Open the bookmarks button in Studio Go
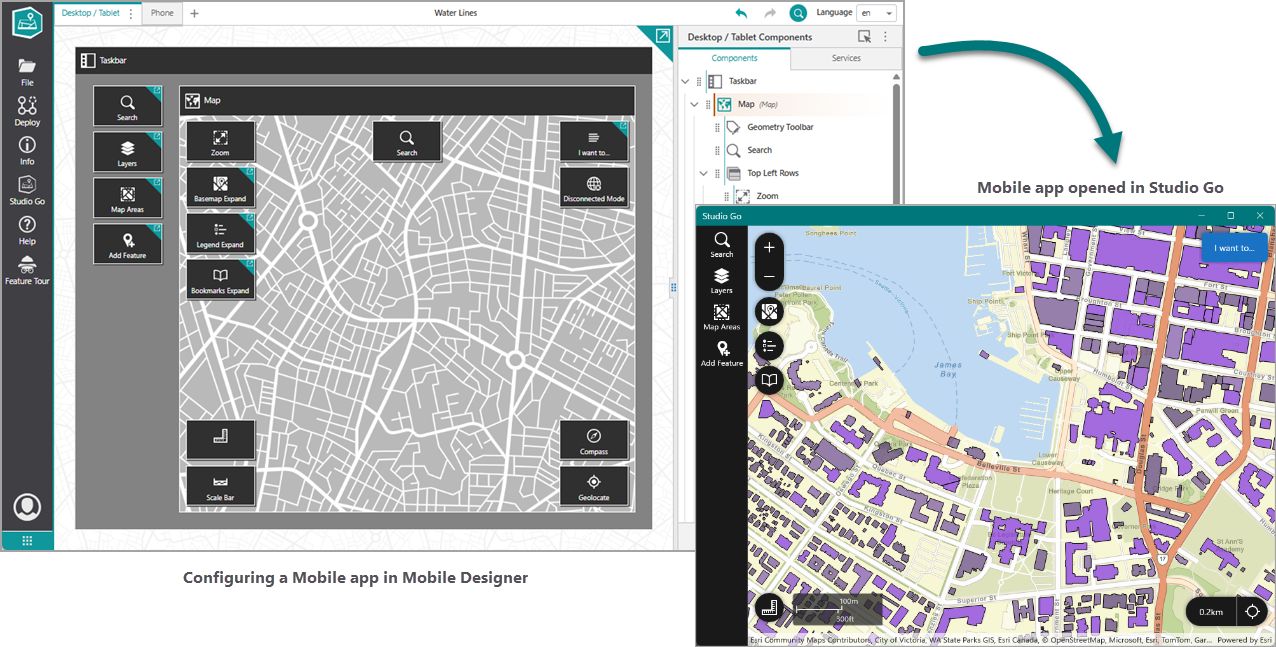1276x647 pixels. click(769, 381)
